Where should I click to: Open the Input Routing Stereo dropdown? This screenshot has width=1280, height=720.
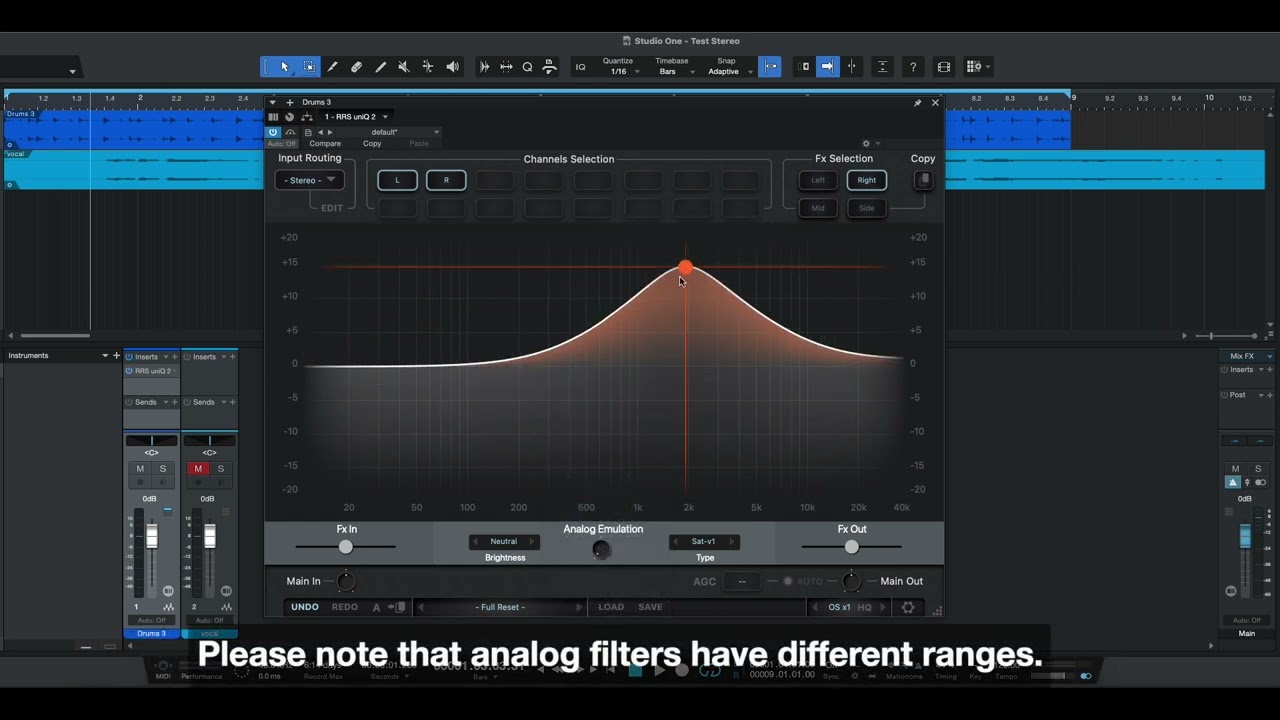pos(310,180)
